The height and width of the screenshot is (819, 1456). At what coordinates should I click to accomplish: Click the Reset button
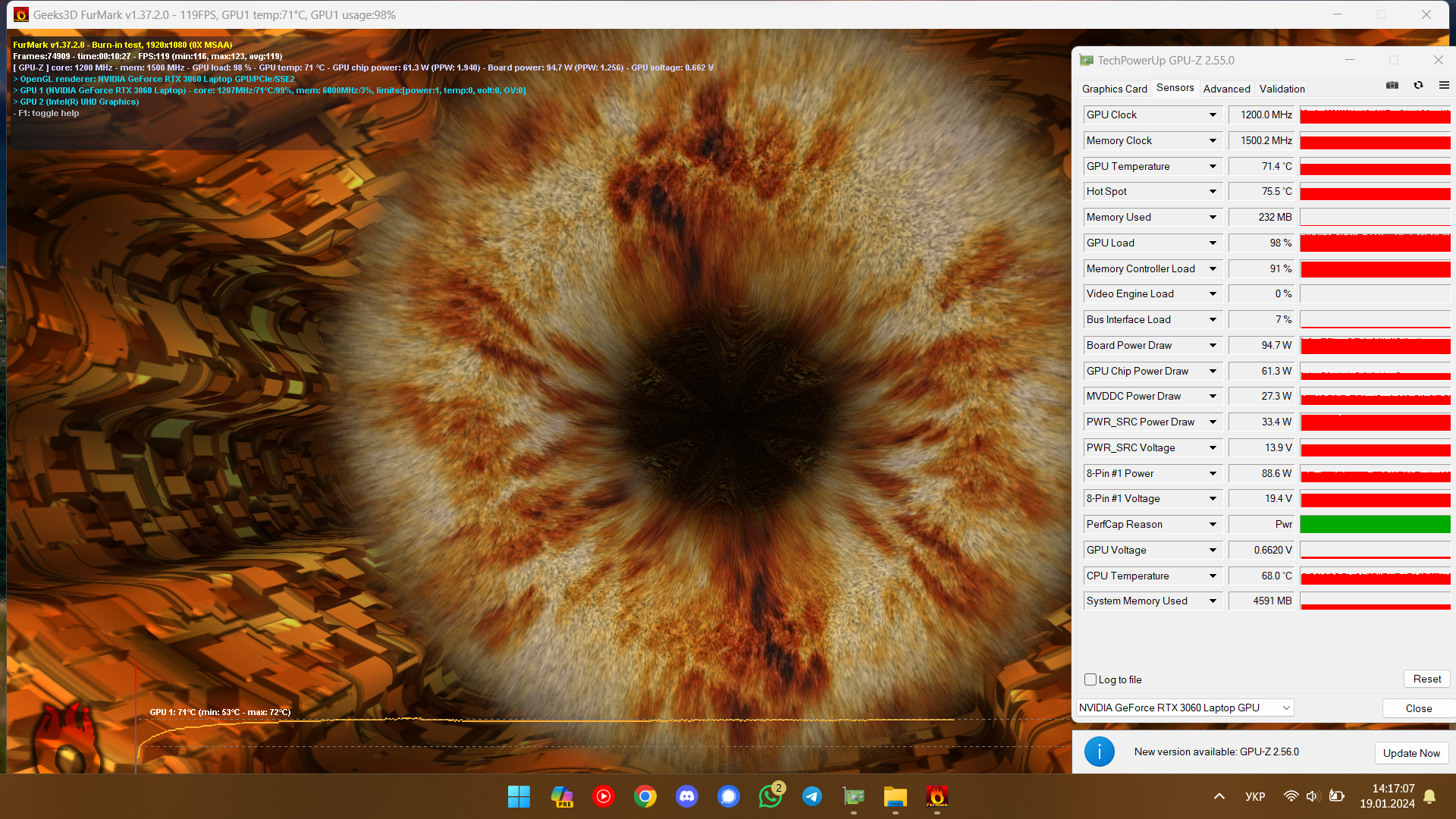pyautogui.click(x=1426, y=679)
